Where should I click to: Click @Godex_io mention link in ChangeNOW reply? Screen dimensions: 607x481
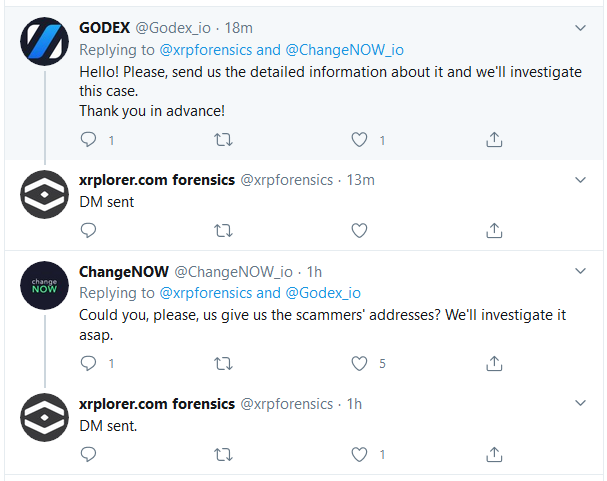click(x=323, y=293)
